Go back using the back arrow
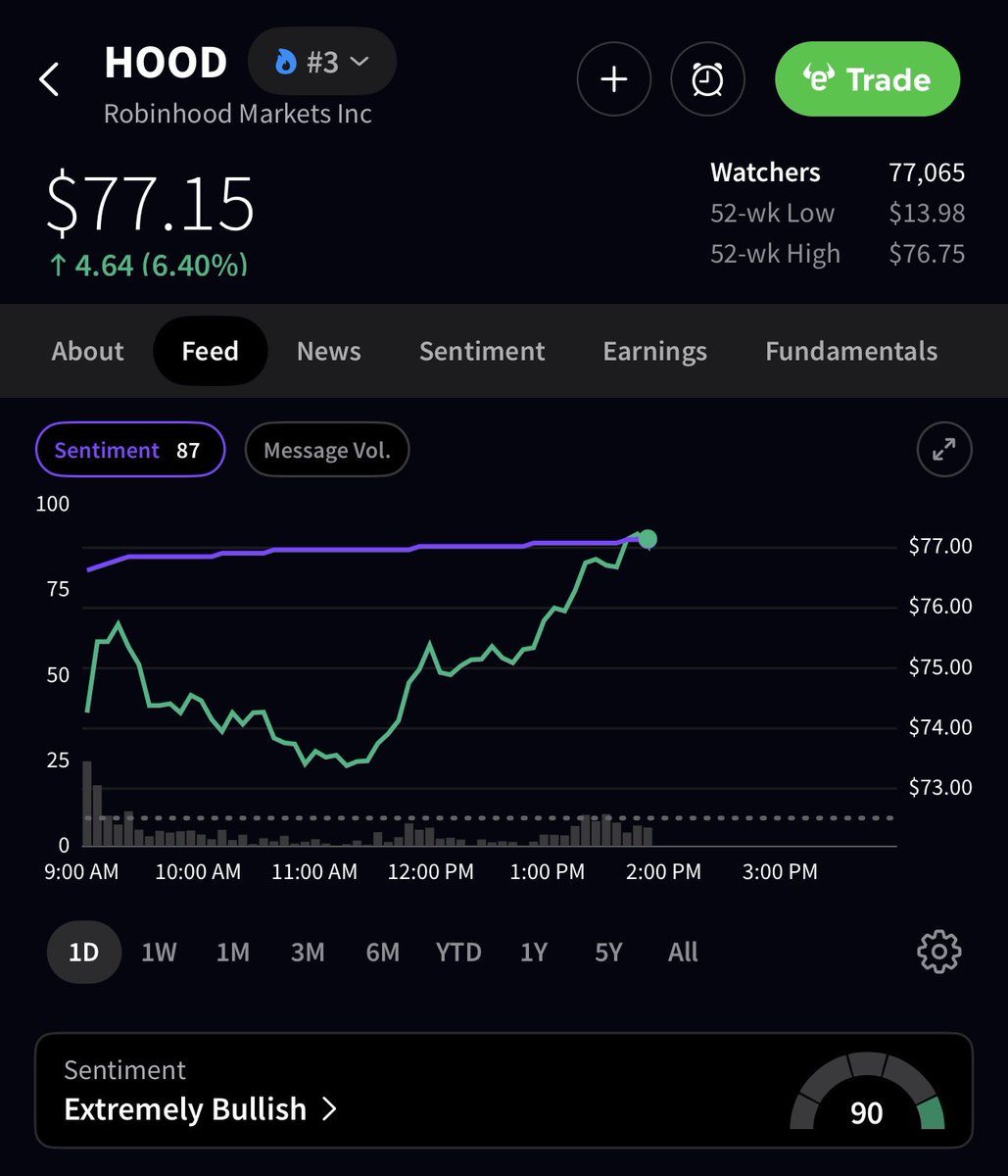 pyautogui.click(x=49, y=79)
